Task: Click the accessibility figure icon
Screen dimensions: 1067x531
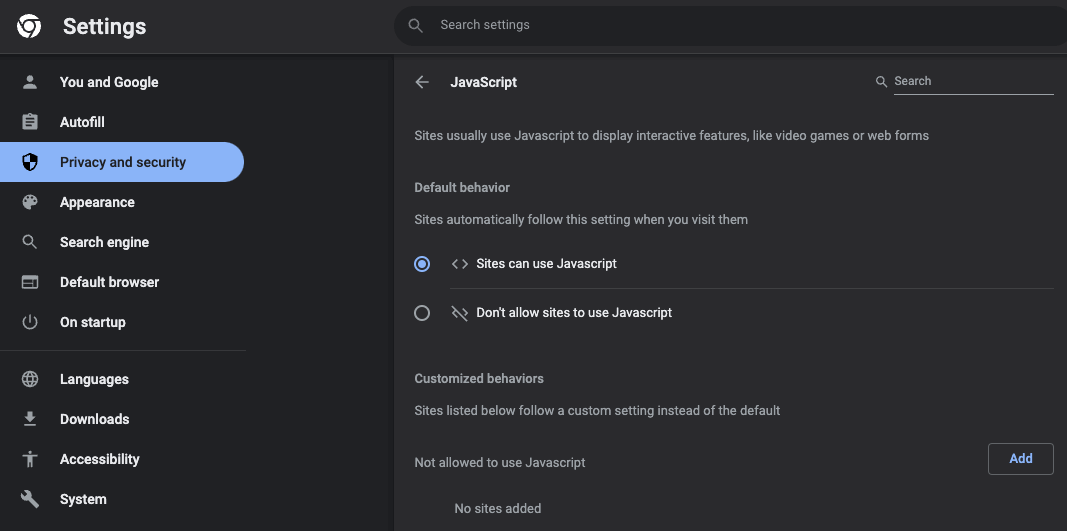Action: [x=30, y=459]
